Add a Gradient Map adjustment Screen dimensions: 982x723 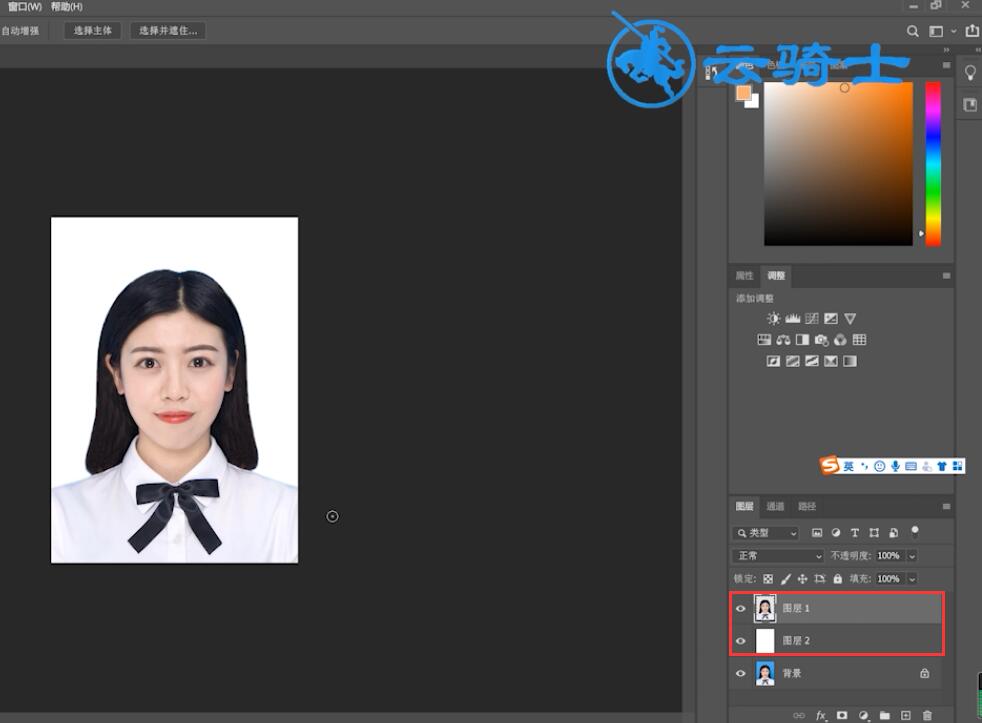coord(850,362)
